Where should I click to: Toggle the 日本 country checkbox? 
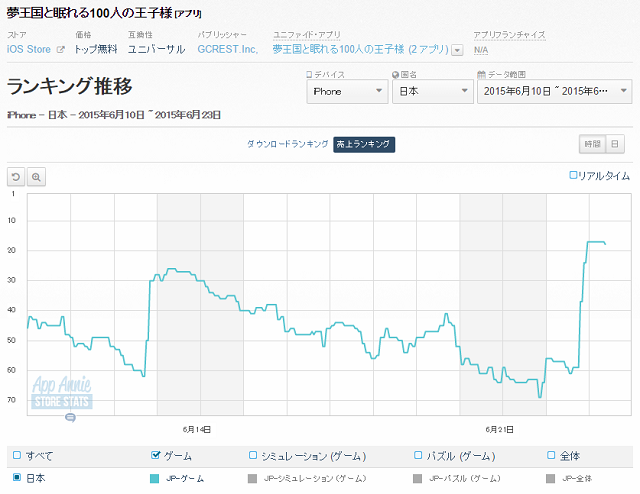point(16,478)
